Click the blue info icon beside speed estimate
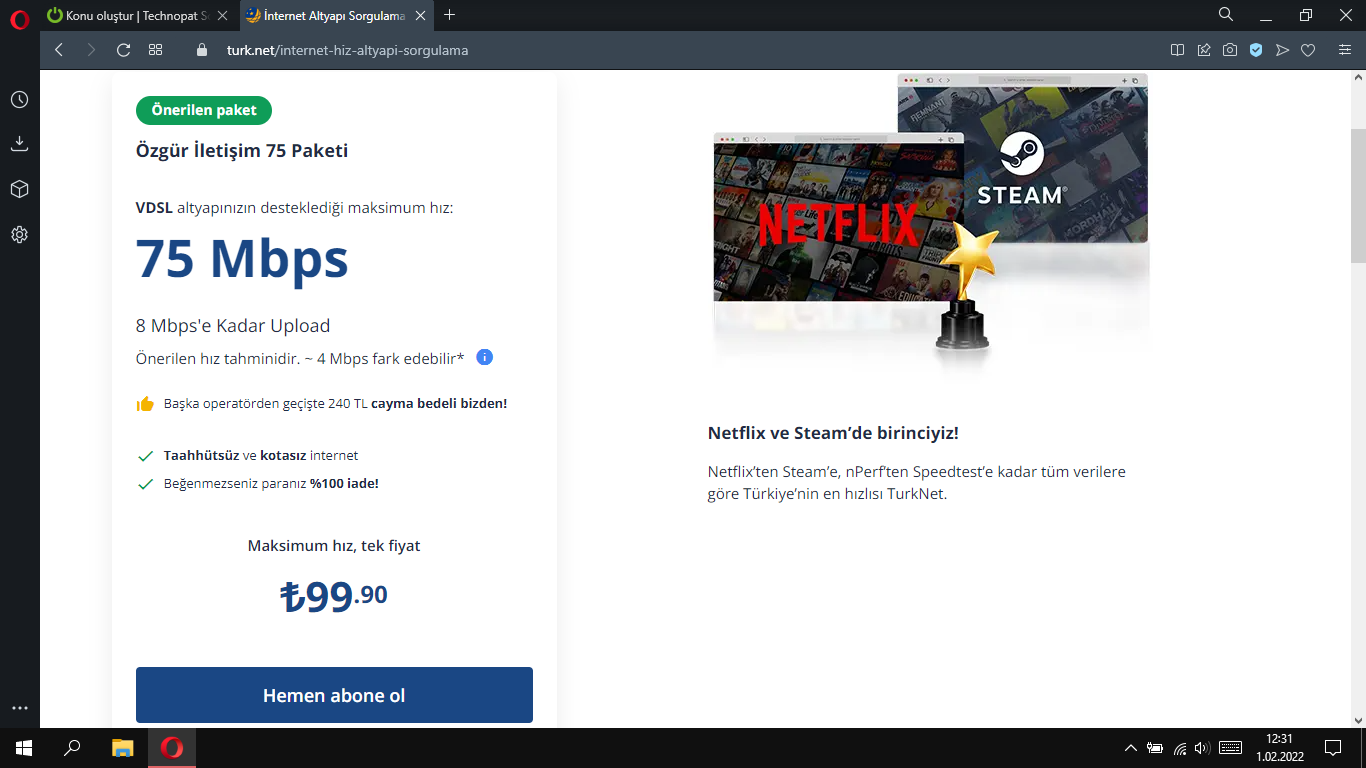Screen dimensions: 1366x768 pyautogui.click(x=485, y=357)
